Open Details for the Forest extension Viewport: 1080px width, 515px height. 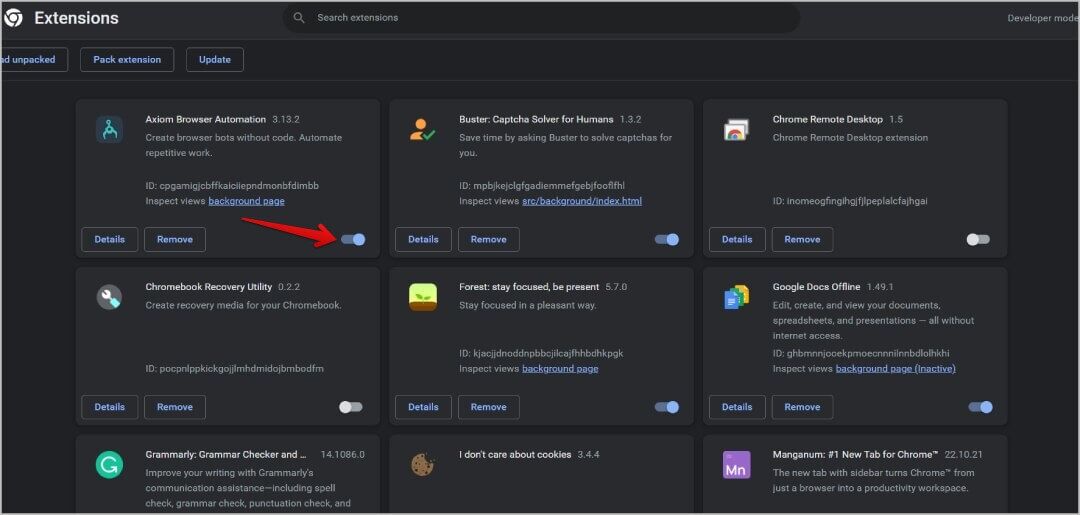click(423, 407)
